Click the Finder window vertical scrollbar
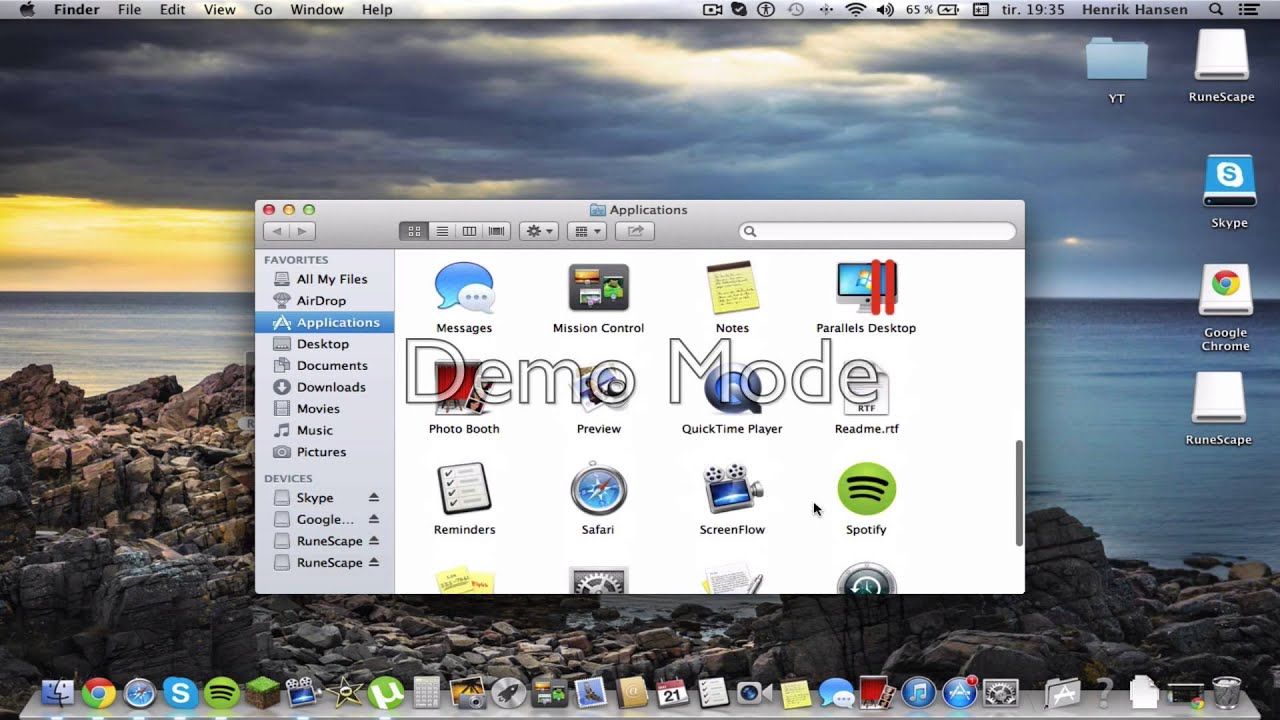The width and height of the screenshot is (1280, 720). click(x=1019, y=493)
